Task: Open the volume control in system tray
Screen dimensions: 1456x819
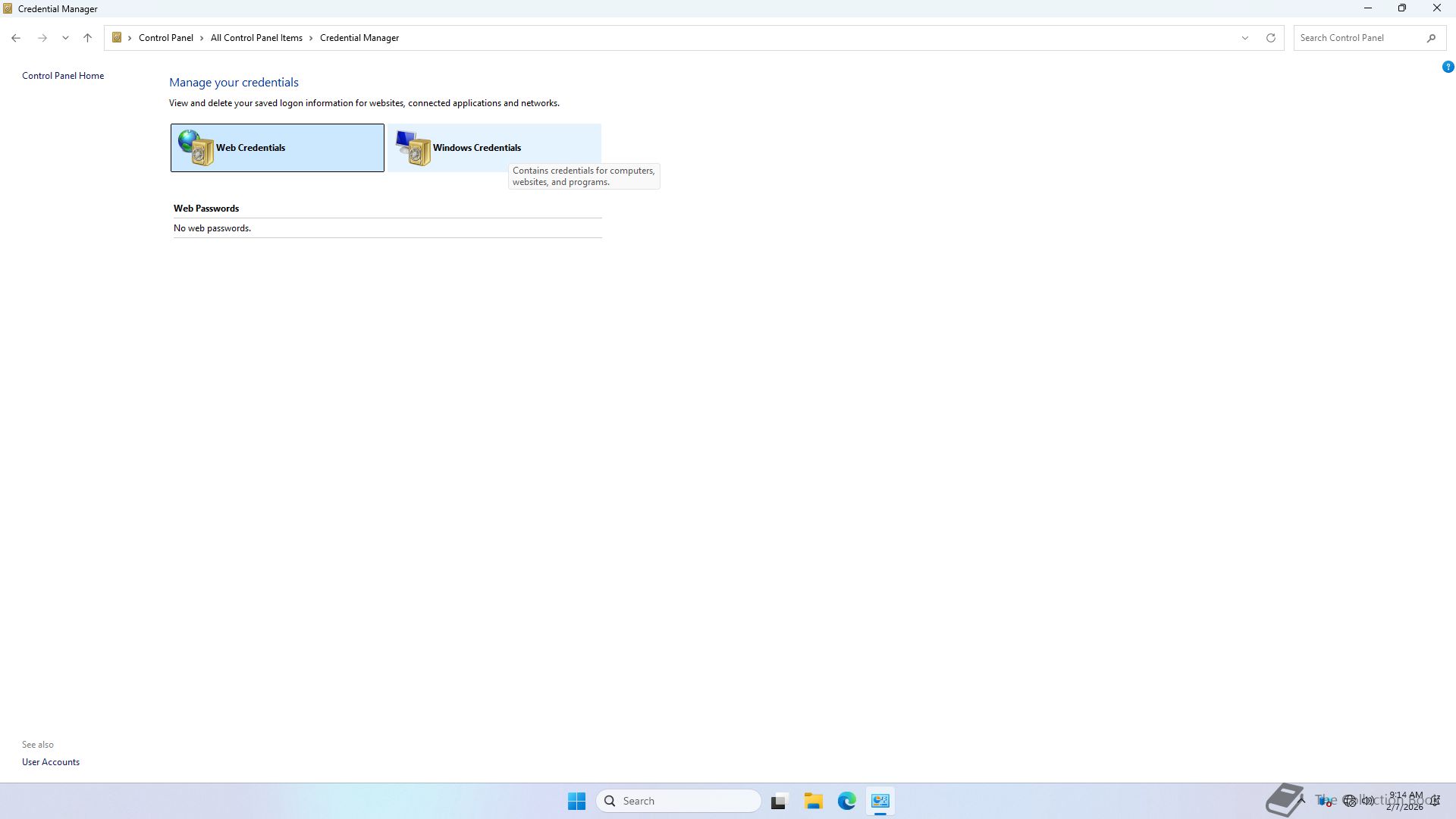Action: [x=1368, y=801]
